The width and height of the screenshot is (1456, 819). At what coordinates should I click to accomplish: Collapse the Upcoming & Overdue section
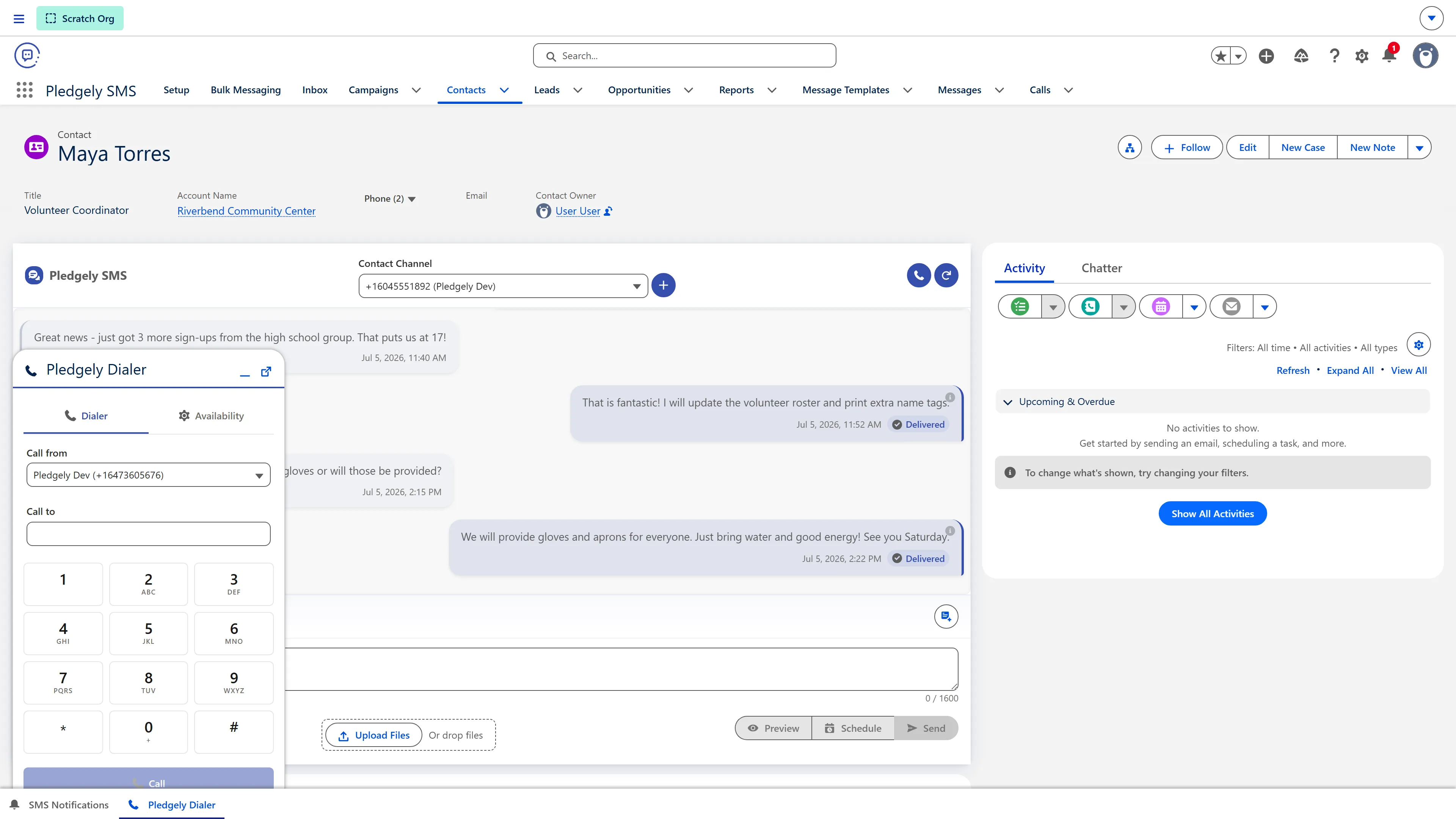[1007, 402]
